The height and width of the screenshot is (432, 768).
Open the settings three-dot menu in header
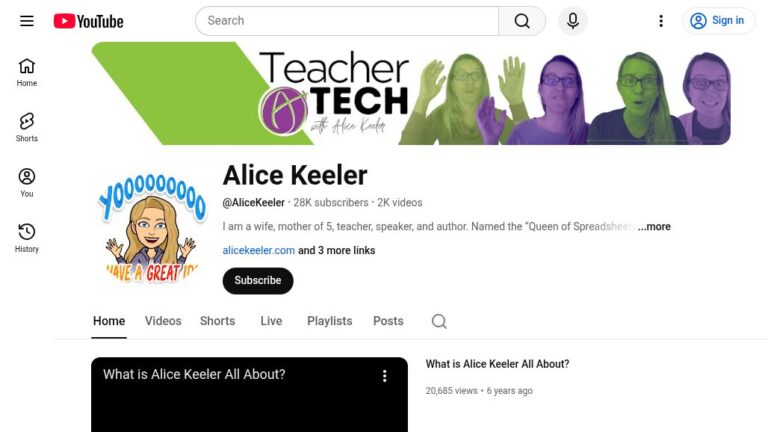pyautogui.click(x=661, y=21)
